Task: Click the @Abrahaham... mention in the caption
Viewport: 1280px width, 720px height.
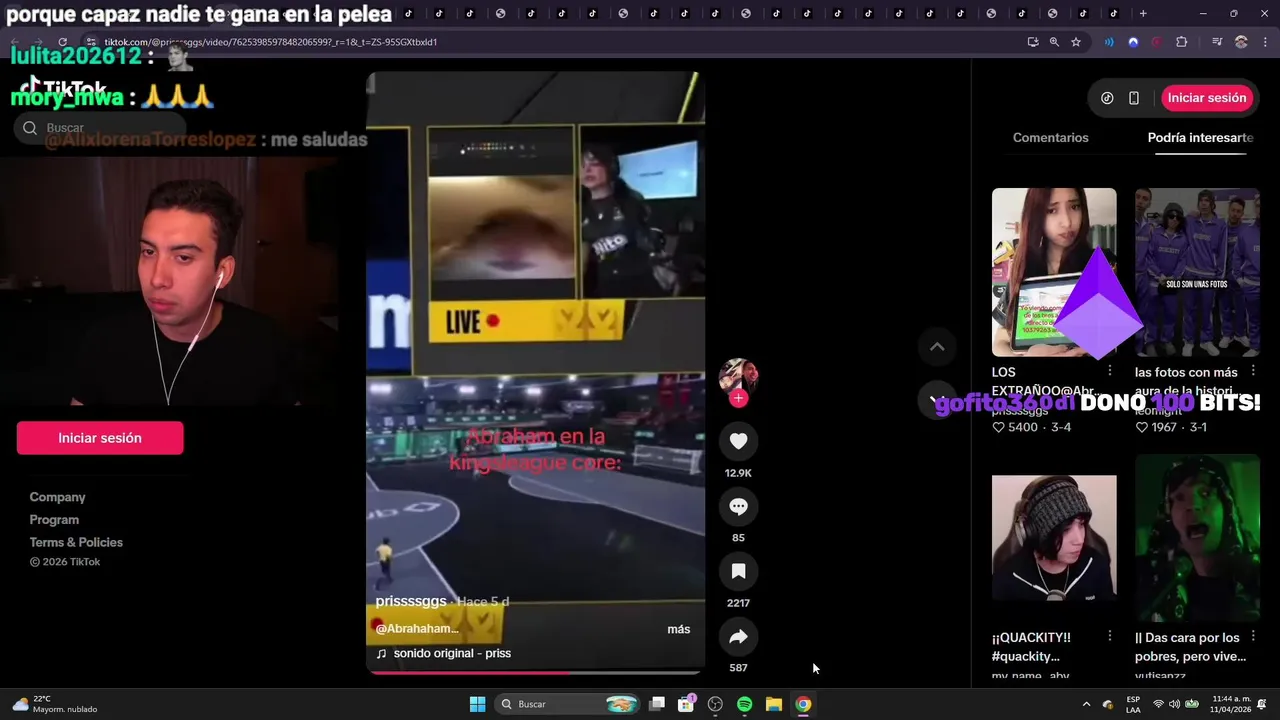Action: click(417, 628)
